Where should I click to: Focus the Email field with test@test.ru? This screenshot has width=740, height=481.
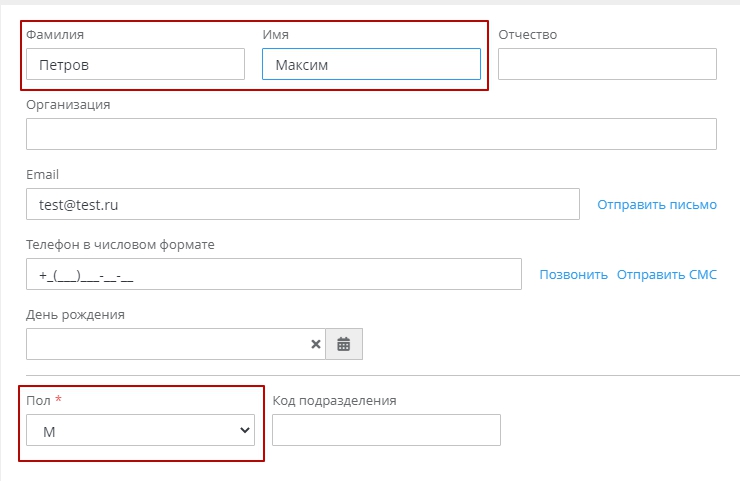302,204
